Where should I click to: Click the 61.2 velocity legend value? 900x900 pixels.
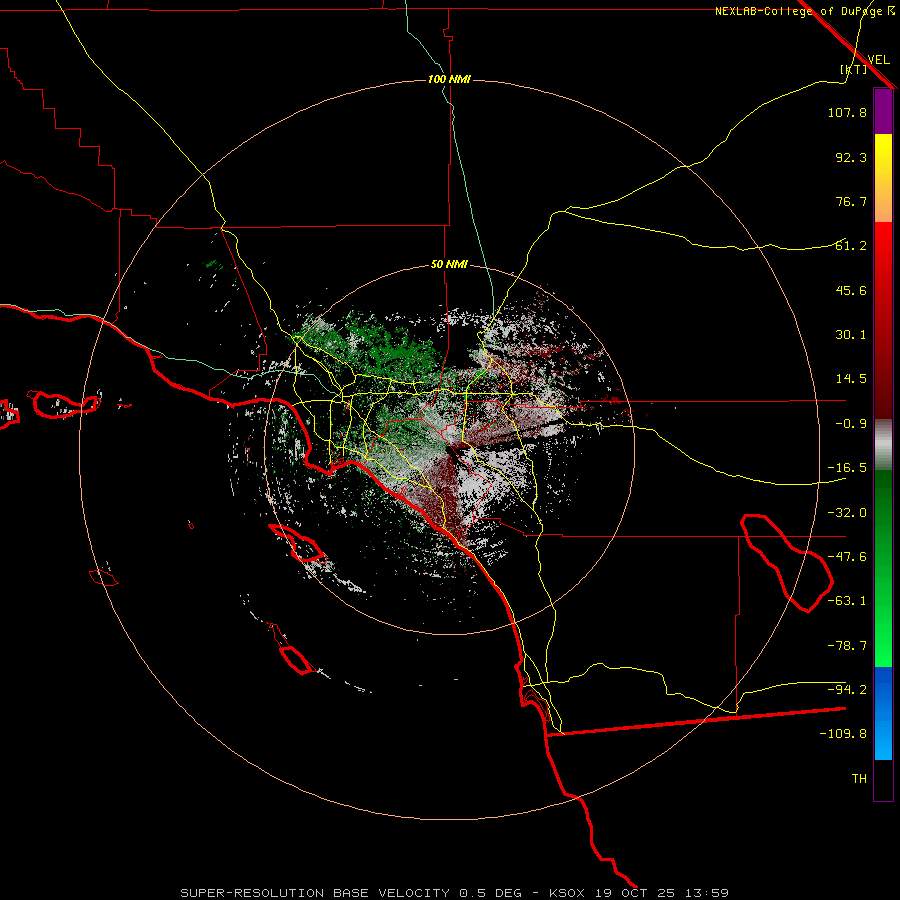tap(851, 246)
